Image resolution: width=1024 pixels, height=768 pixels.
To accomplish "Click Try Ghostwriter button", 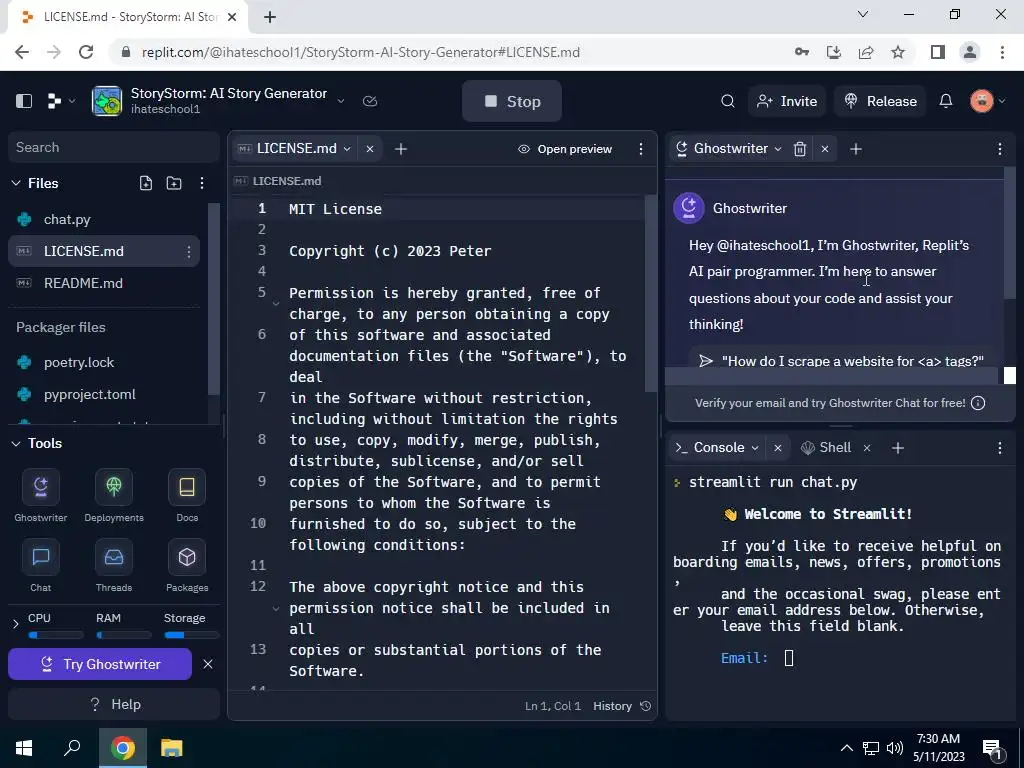I will coord(100,664).
